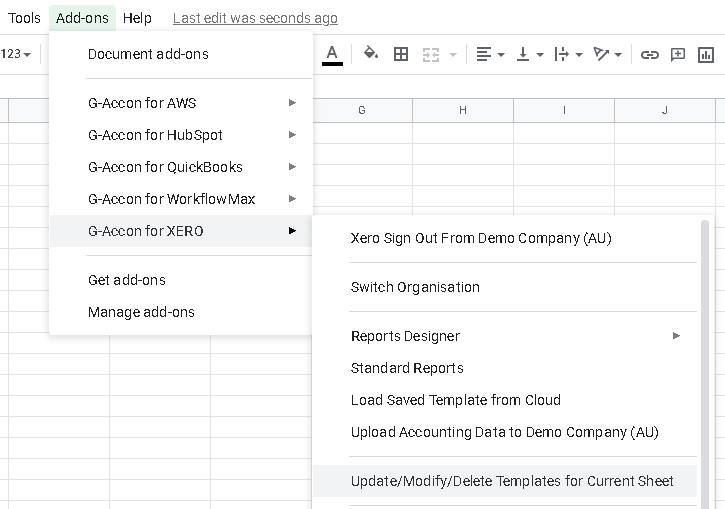The height and width of the screenshot is (509, 725).
Task: Close the Add-ons menu
Action: click(82, 18)
